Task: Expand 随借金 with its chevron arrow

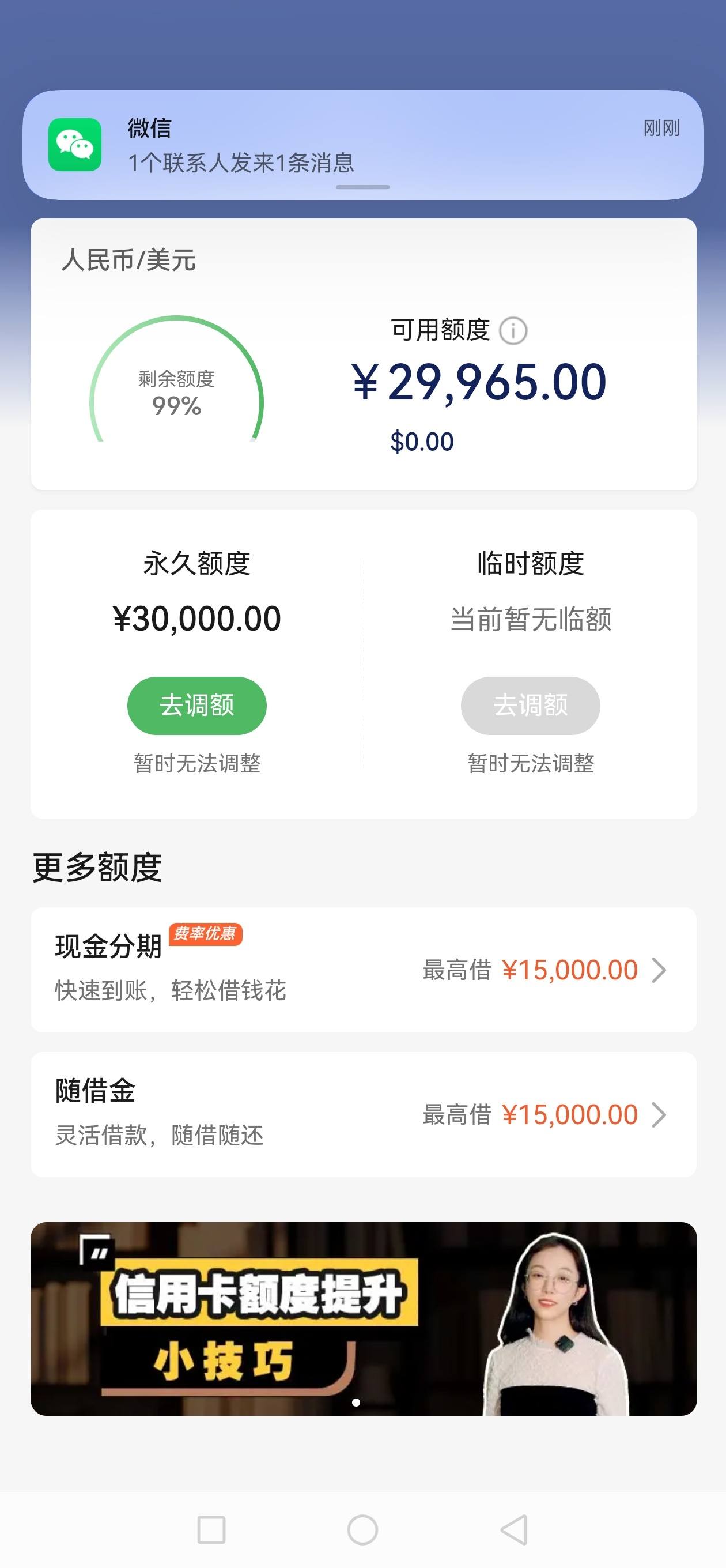Action: coord(659,1115)
